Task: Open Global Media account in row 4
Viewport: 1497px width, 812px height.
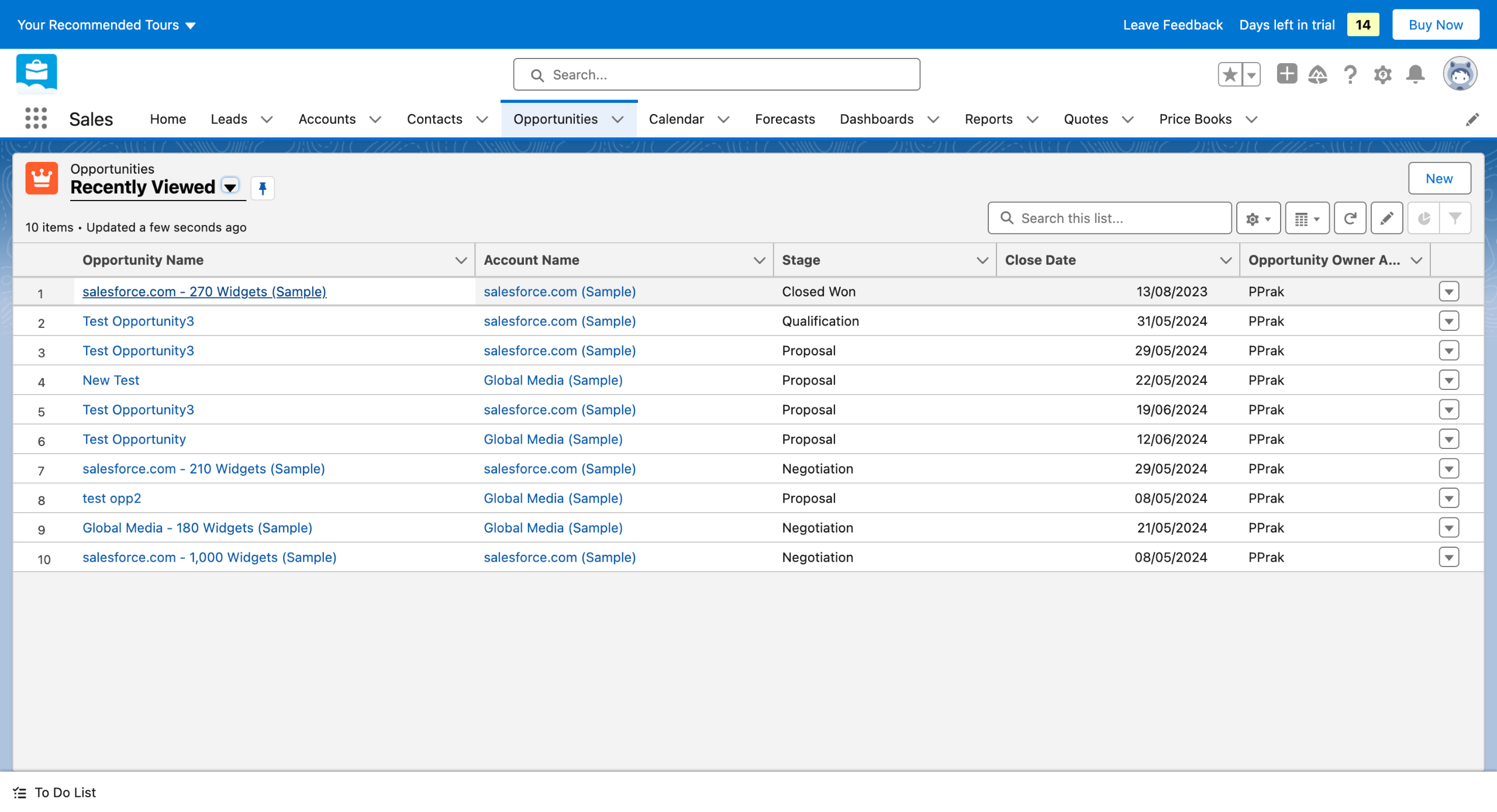Action: (553, 380)
